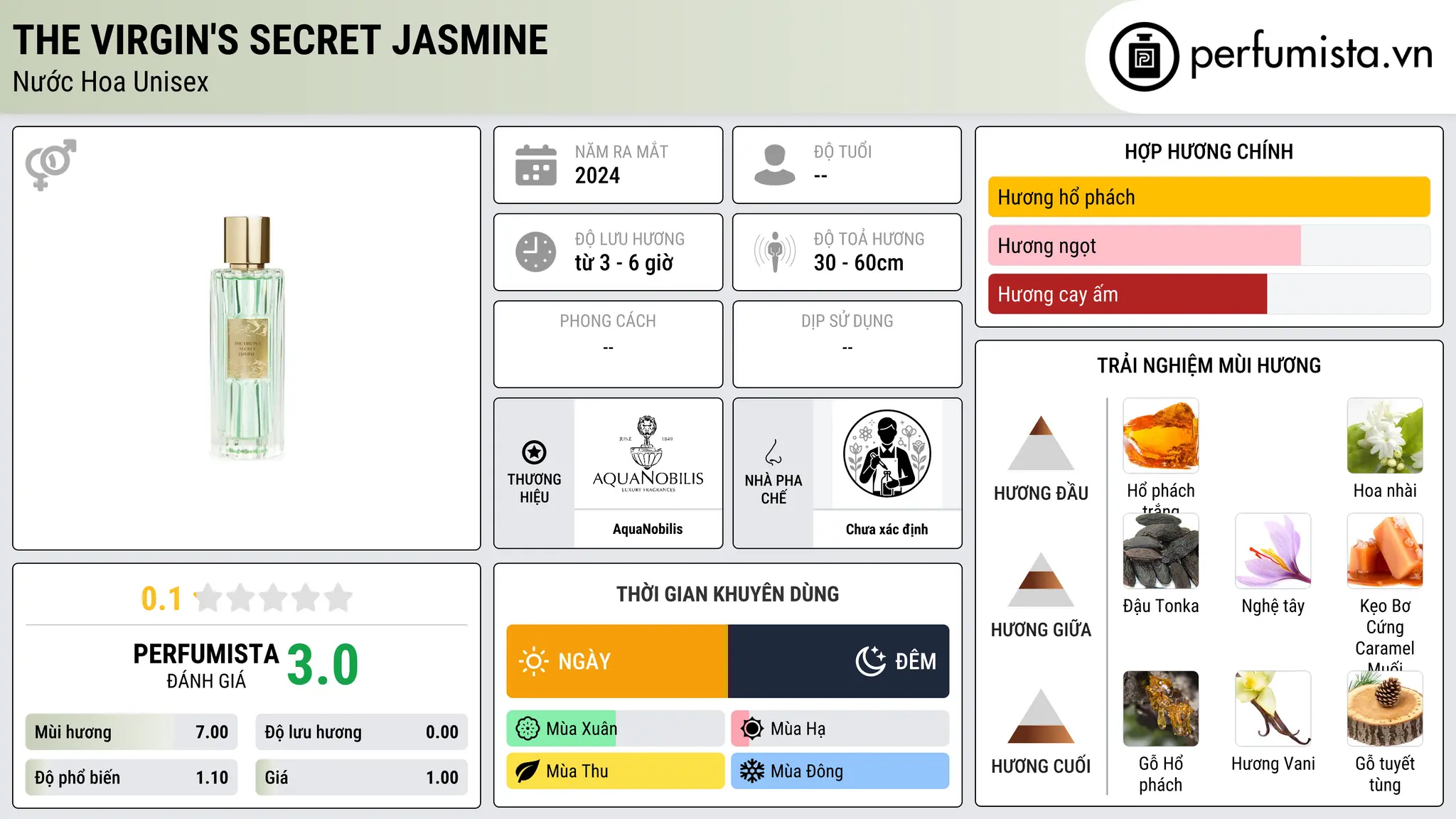Click the snowflake icon for Mùa Đông
Screen dimensions: 1456x819
point(752,771)
